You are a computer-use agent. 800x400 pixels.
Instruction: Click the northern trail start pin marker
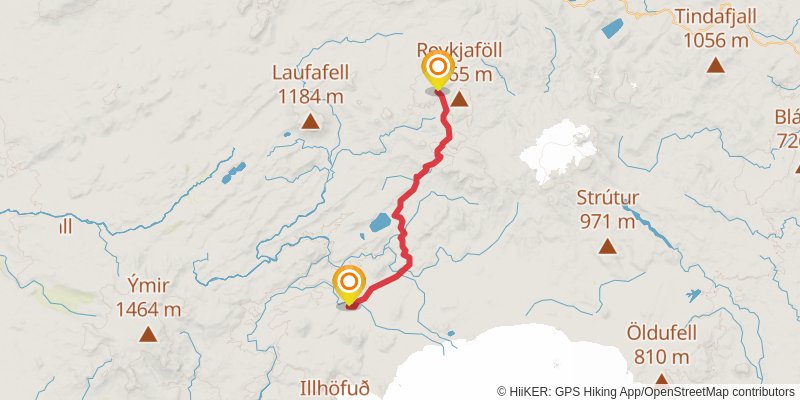coord(438,70)
